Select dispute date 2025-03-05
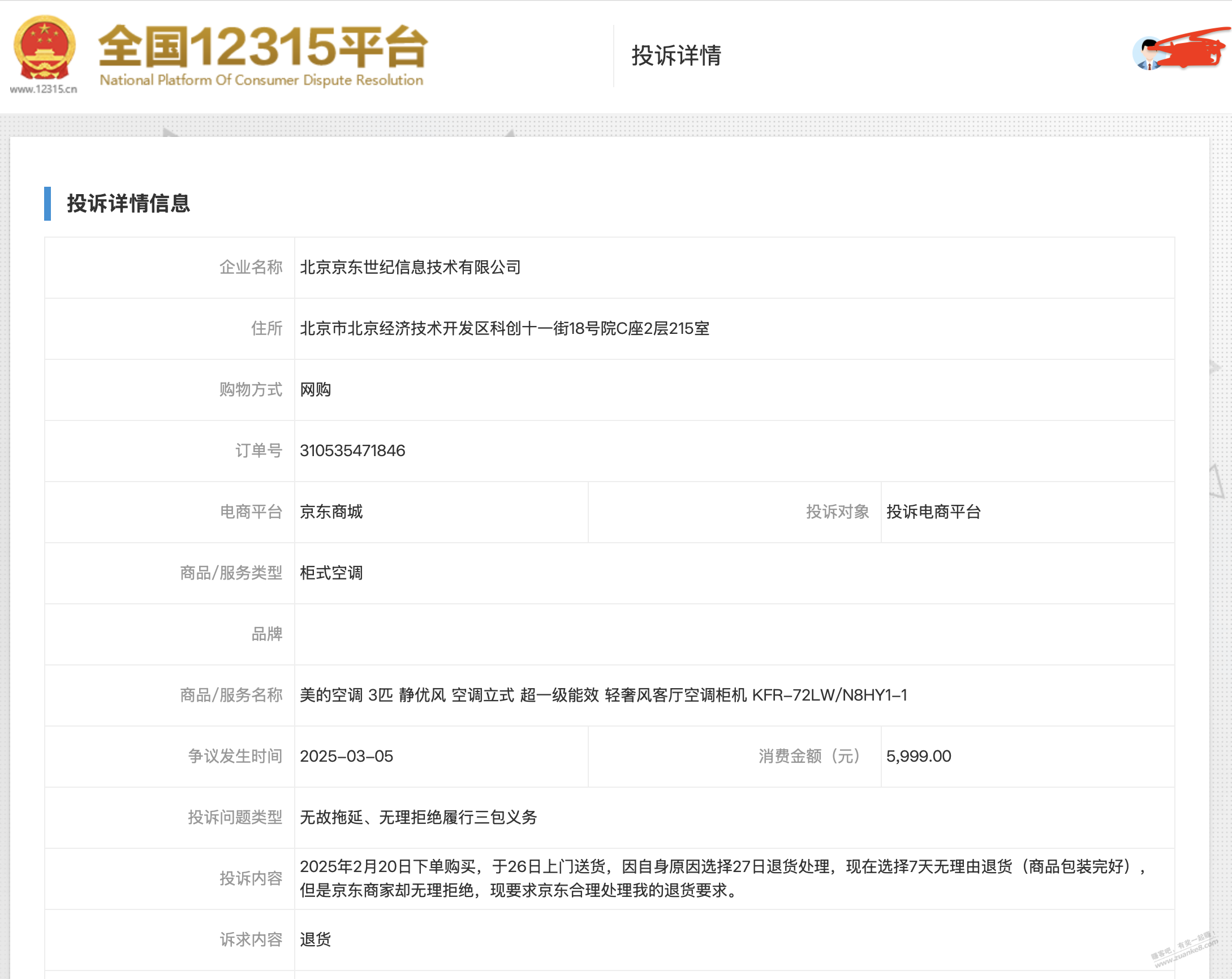This screenshot has width=1232, height=979. 346,757
